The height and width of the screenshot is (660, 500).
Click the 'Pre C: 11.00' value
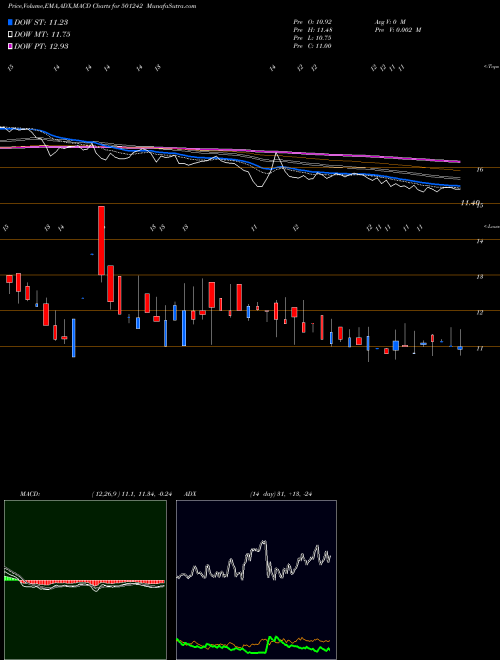coord(312,46)
